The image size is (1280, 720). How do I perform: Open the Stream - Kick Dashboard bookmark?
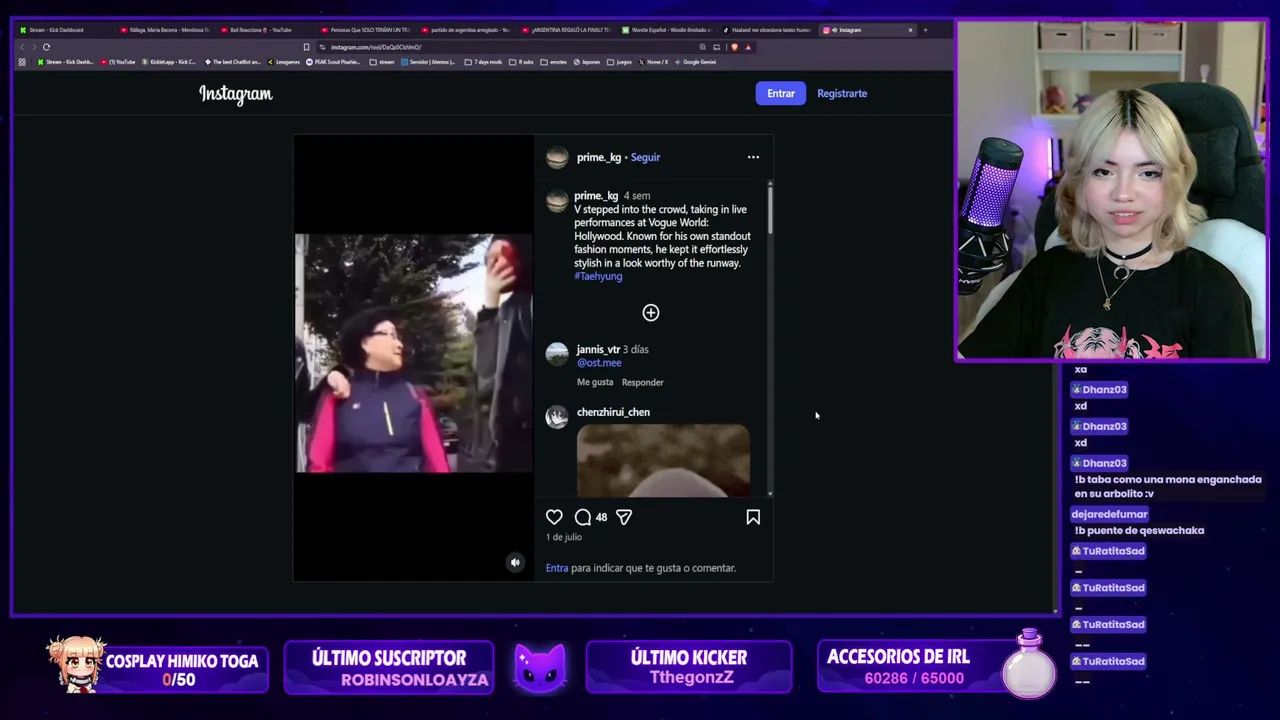(x=65, y=62)
